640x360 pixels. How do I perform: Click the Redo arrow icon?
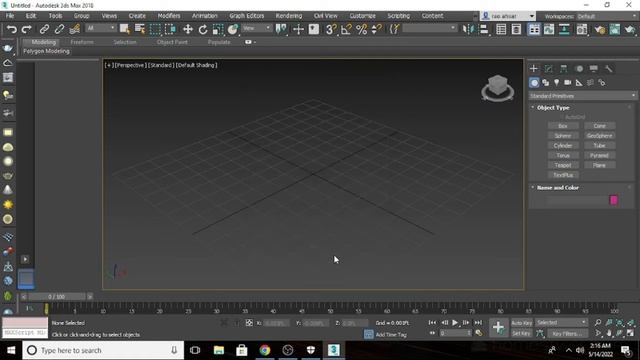click(x=27, y=29)
